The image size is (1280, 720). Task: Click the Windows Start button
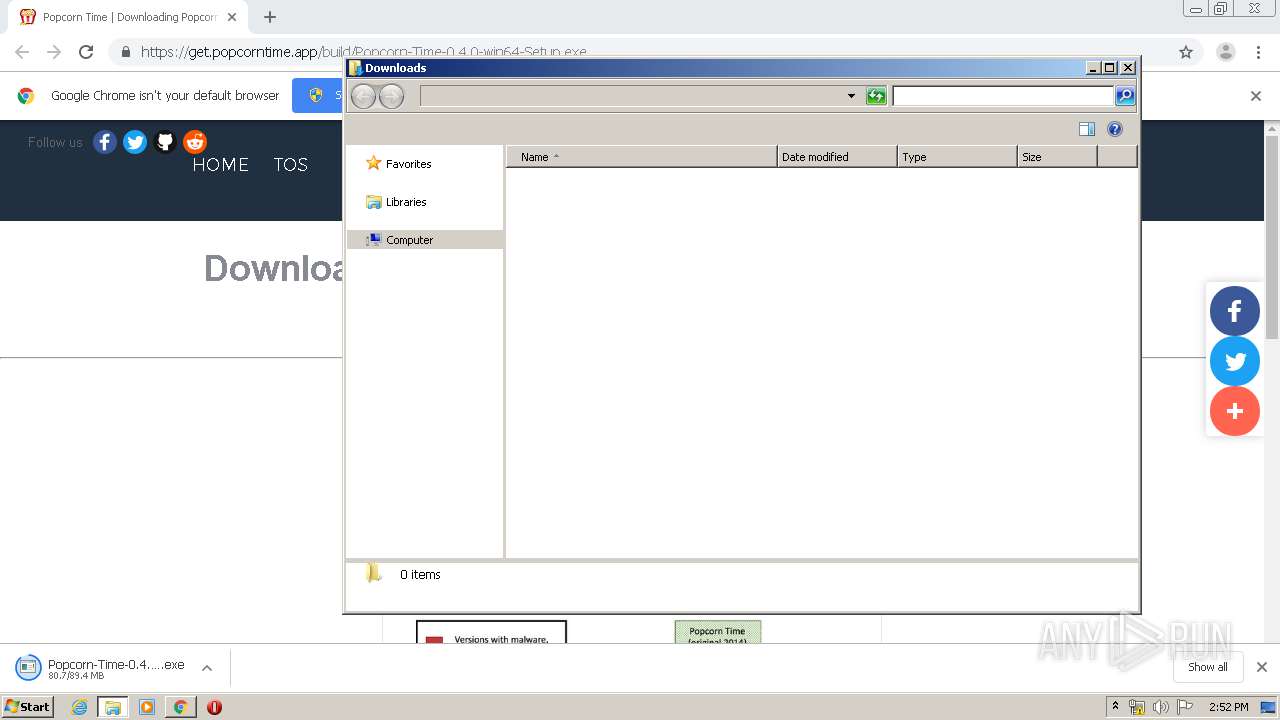28,707
